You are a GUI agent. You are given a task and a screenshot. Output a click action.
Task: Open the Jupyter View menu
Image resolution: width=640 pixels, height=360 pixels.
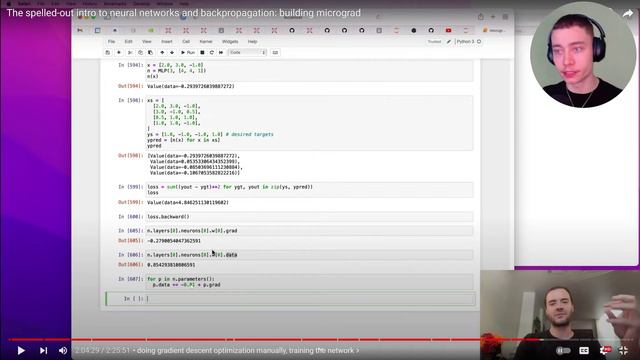(x=147, y=42)
